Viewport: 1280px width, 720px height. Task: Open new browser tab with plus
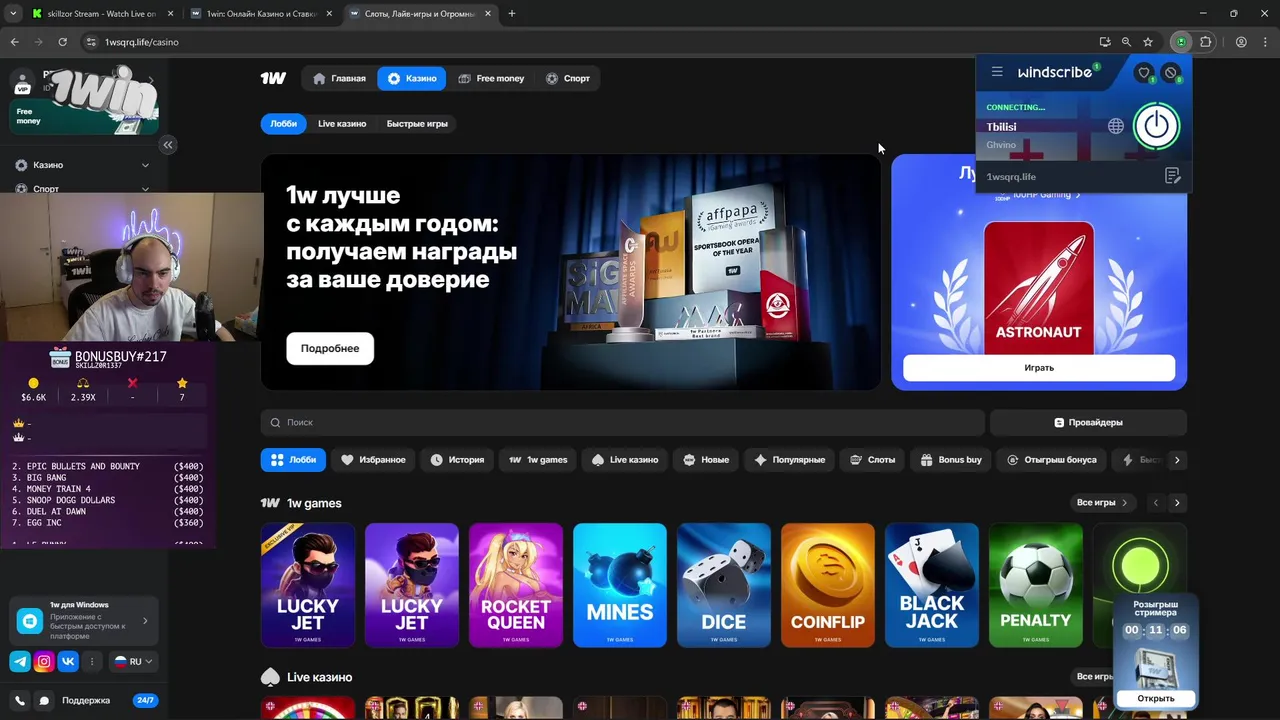click(512, 14)
